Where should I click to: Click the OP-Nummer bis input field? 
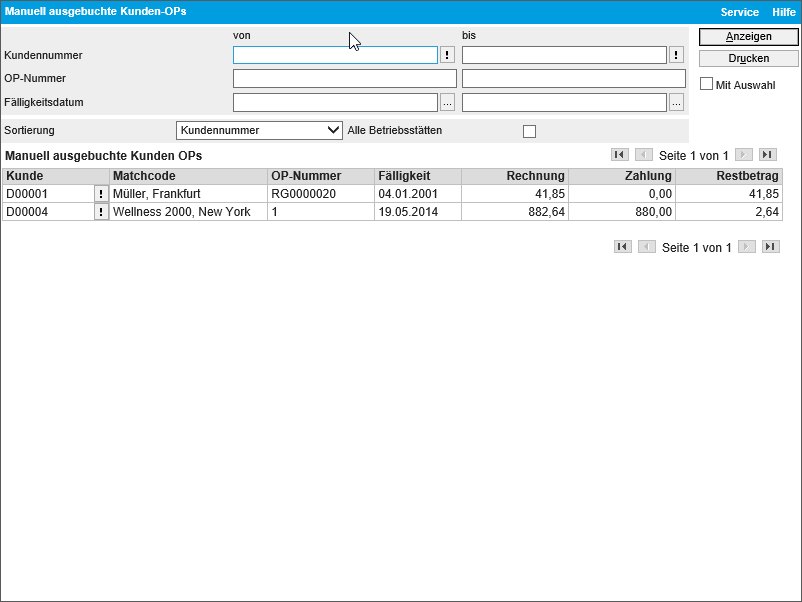point(574,79)
